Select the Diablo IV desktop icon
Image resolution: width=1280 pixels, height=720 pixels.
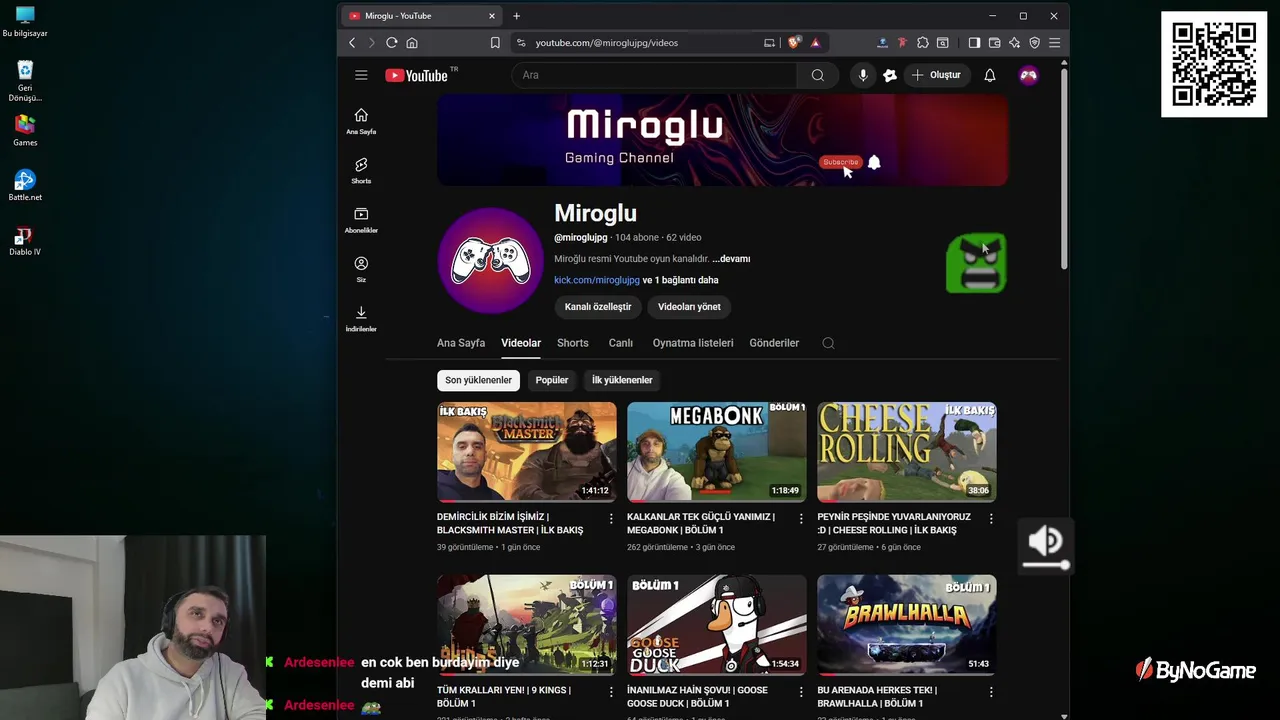click(x=25, y=241)
